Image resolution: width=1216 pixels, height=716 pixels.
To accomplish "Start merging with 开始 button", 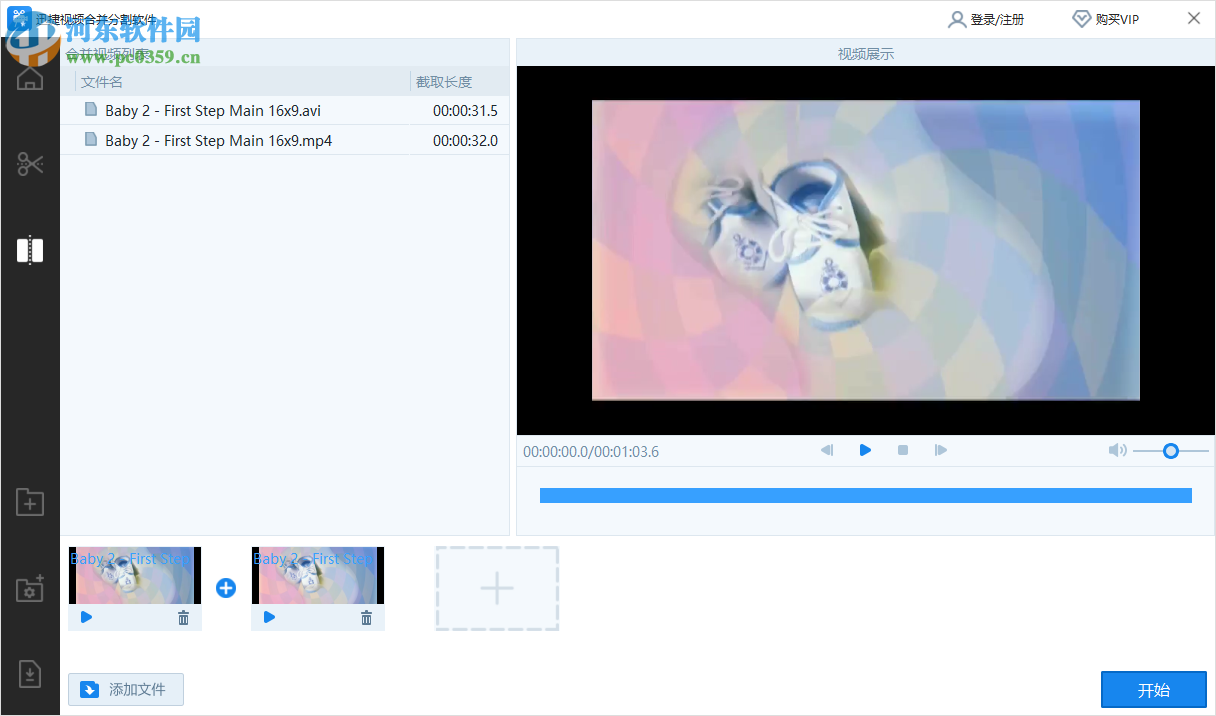I will (x=1153, y=690).
